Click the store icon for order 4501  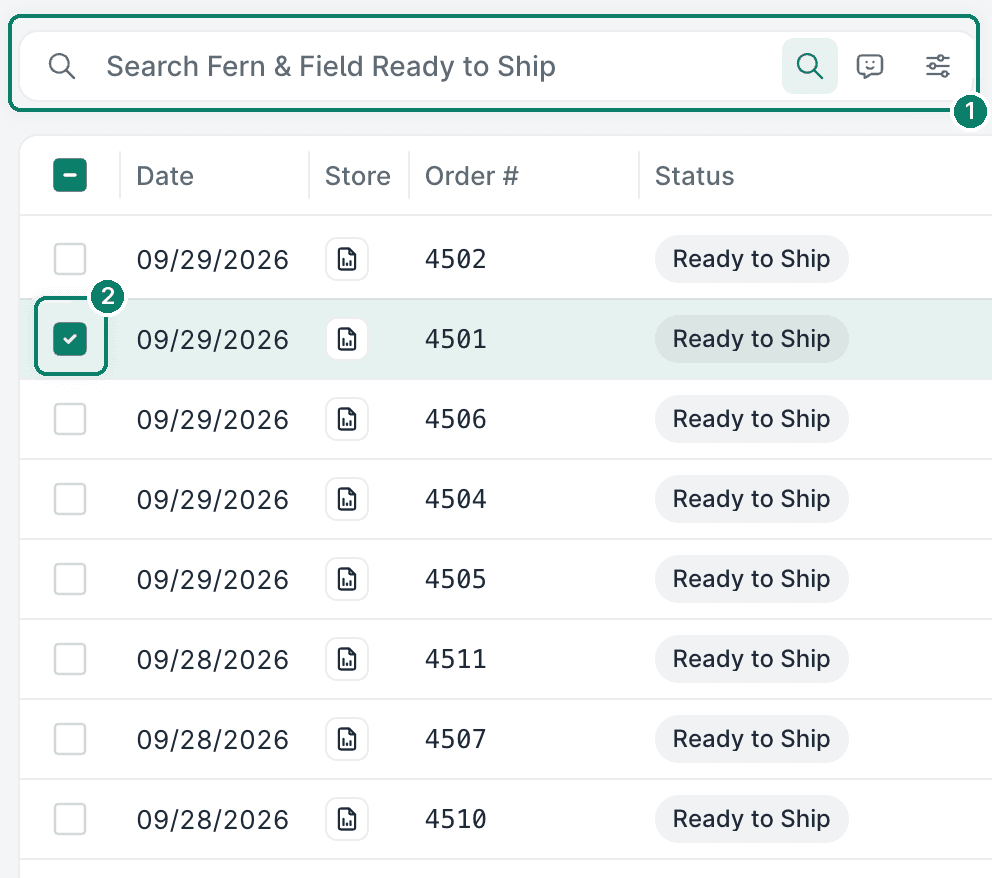point(347,338)
